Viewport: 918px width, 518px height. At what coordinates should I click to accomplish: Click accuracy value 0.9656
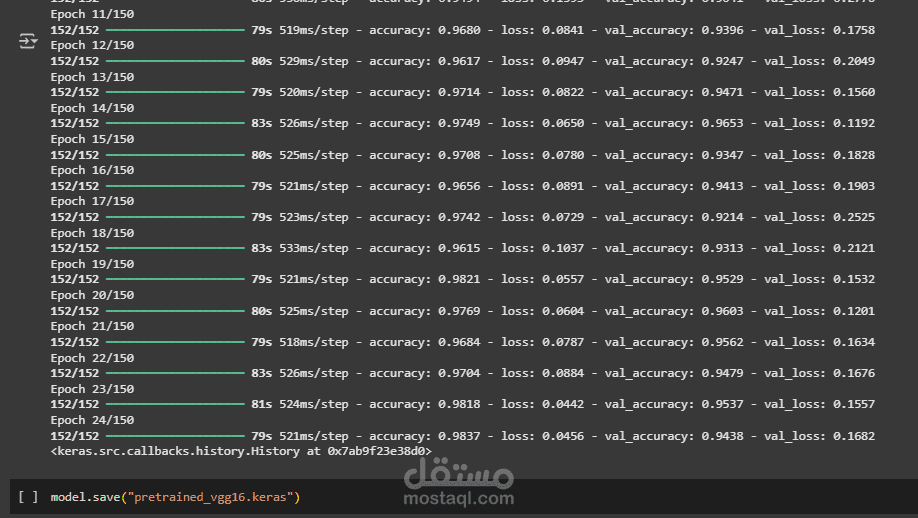[459, 186]
